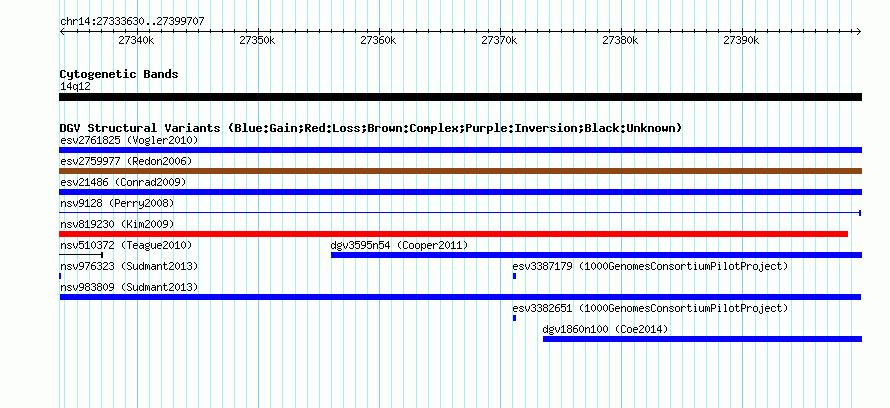Open the dgv3595n54 (Cooper2011) label
This screenshot has width=890, height=408.
[x=399, y=245]
